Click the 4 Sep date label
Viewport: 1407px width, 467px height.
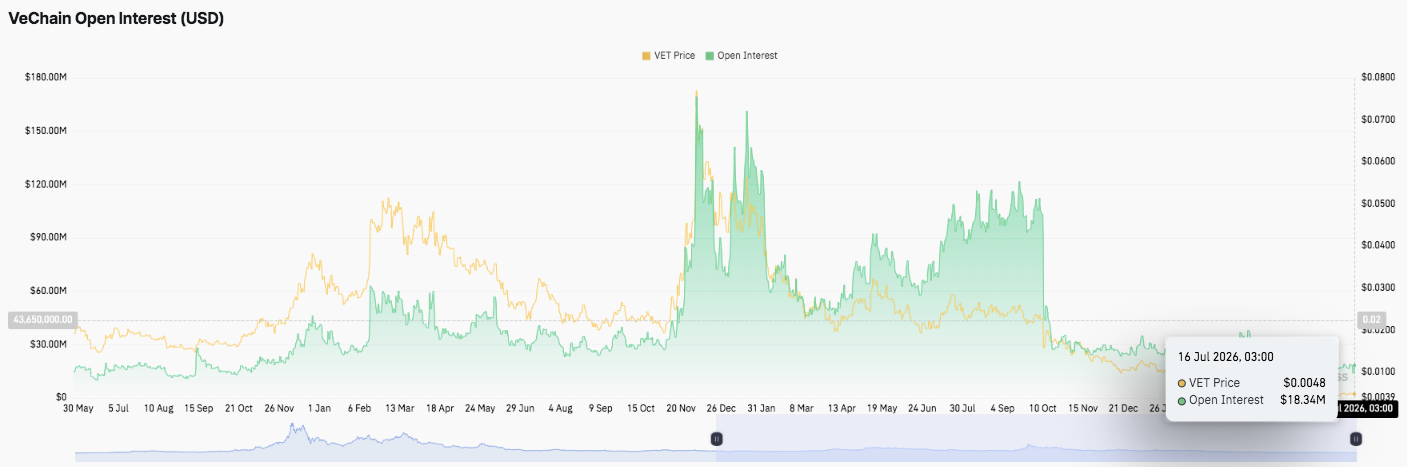pos(1002,408)
